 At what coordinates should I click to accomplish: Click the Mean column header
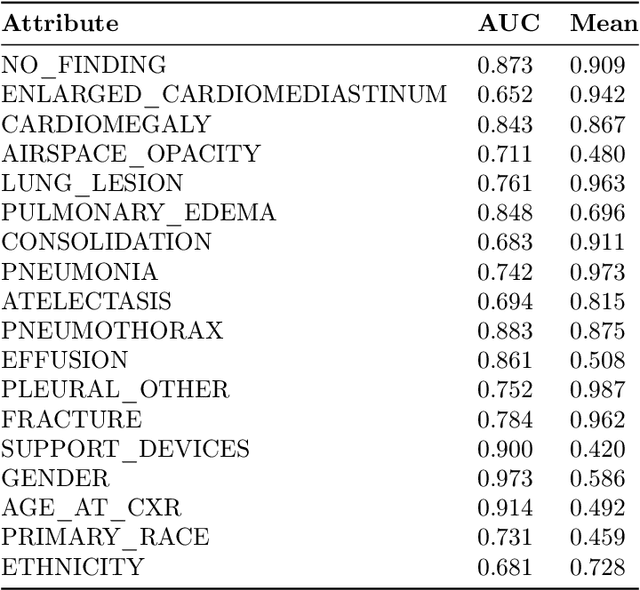pos(603,24)
